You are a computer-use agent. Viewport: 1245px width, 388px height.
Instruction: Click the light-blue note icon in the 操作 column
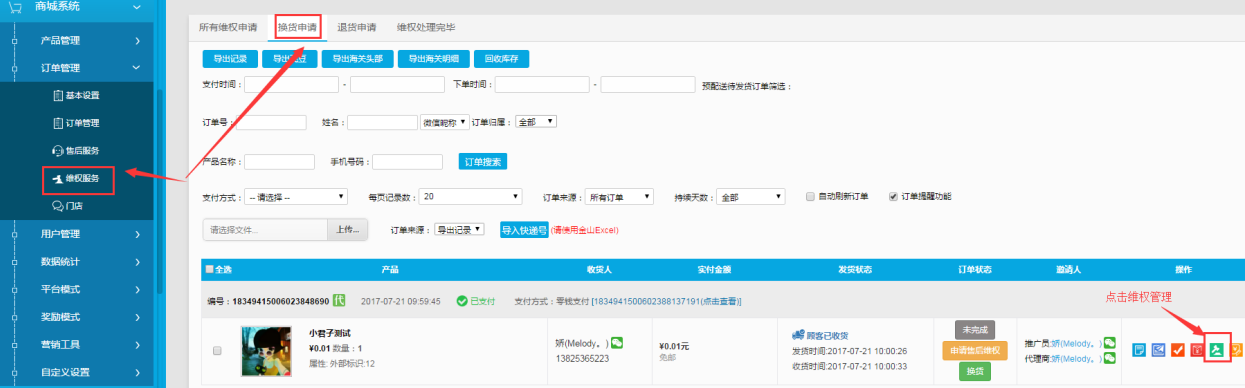[1139, 350]
